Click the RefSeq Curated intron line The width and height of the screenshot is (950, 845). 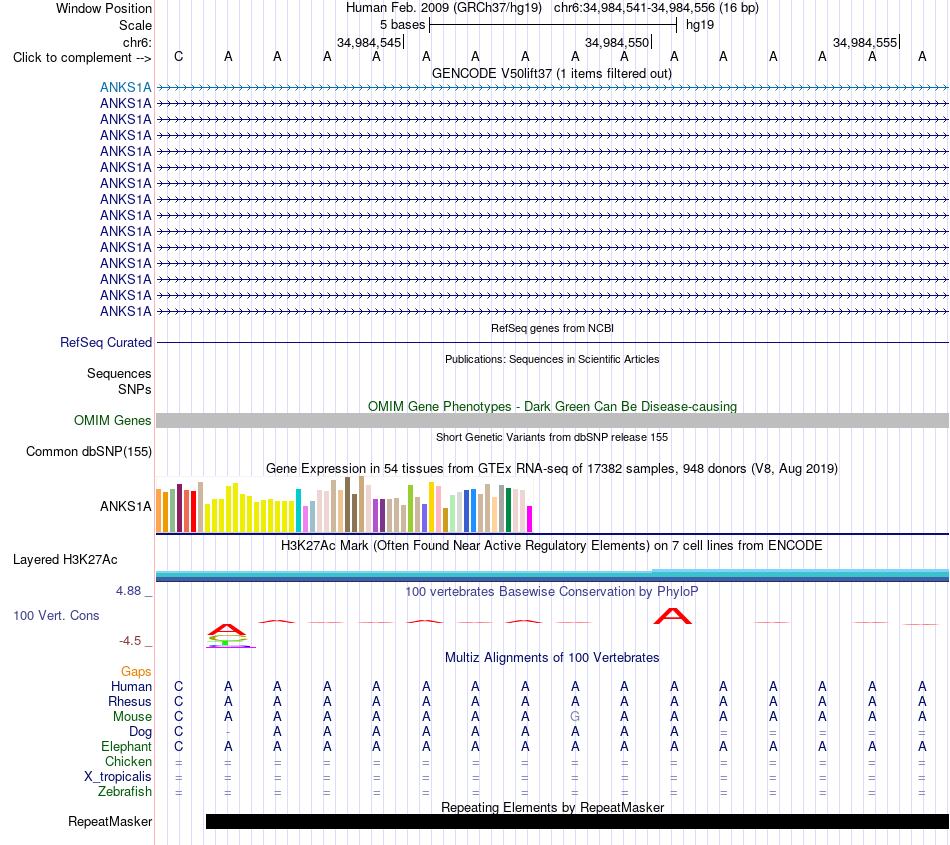(x=552, y=343)
